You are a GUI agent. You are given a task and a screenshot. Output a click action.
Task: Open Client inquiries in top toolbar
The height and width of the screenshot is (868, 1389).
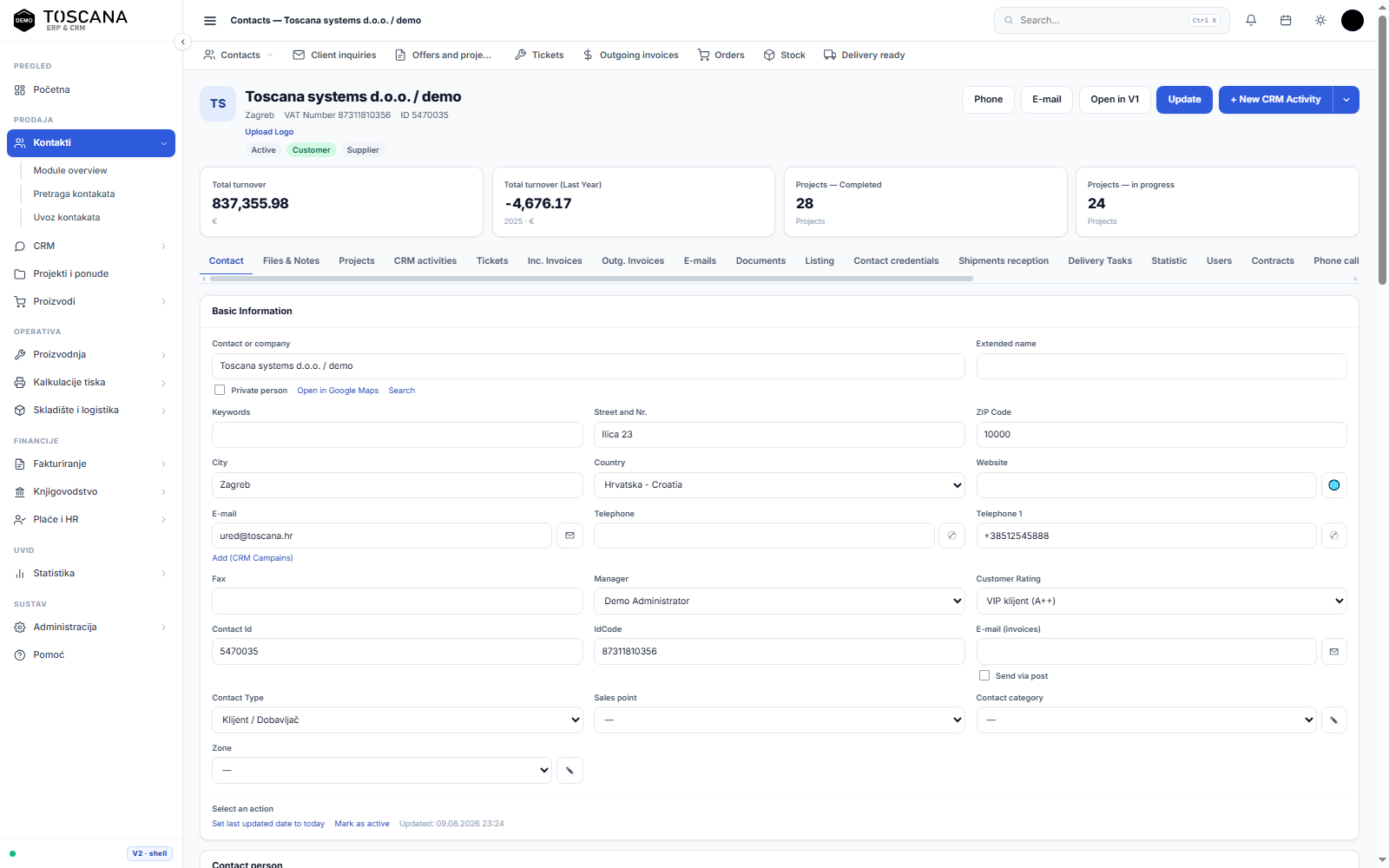pos(335,55)
